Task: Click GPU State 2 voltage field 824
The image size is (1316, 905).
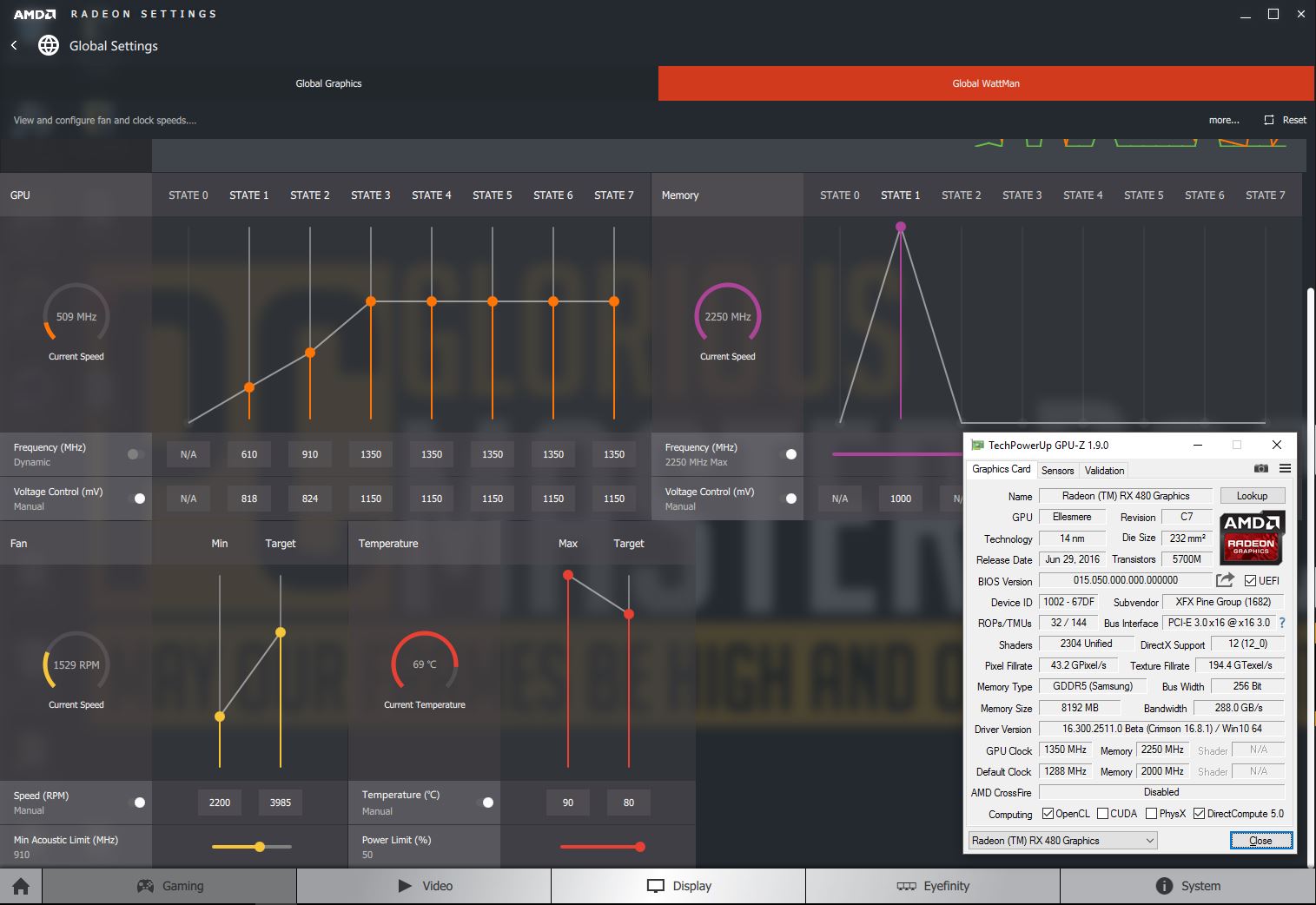Action: point(310,499)
